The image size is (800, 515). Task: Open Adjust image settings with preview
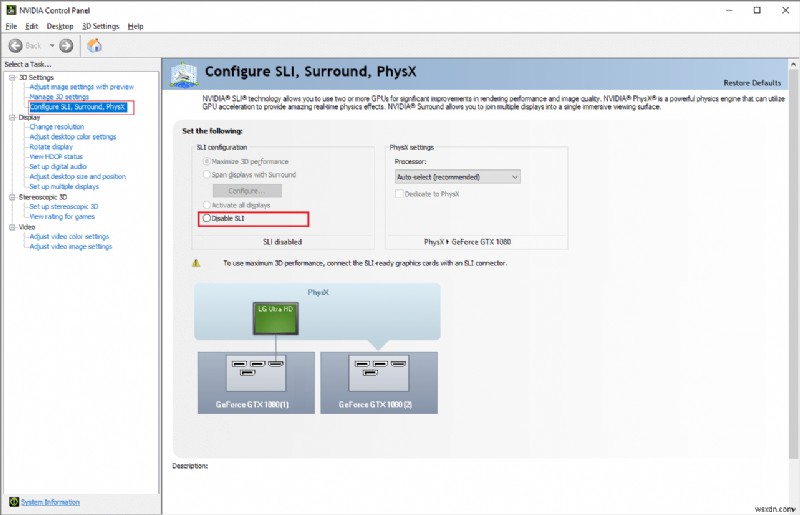[x=82, y=87]
